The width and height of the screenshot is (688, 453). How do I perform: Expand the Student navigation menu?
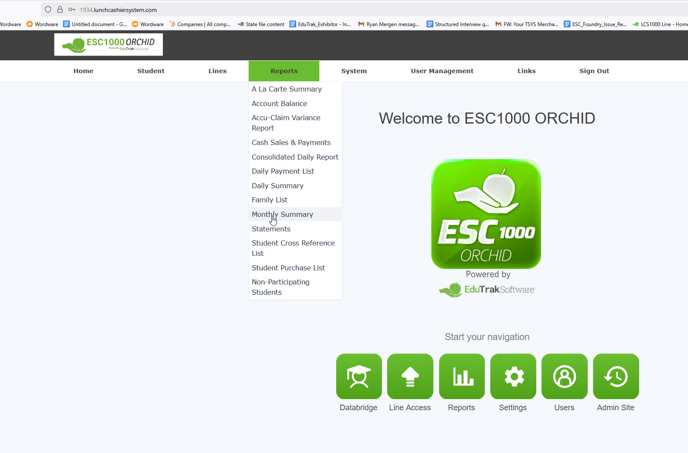[x=151, y=71]
